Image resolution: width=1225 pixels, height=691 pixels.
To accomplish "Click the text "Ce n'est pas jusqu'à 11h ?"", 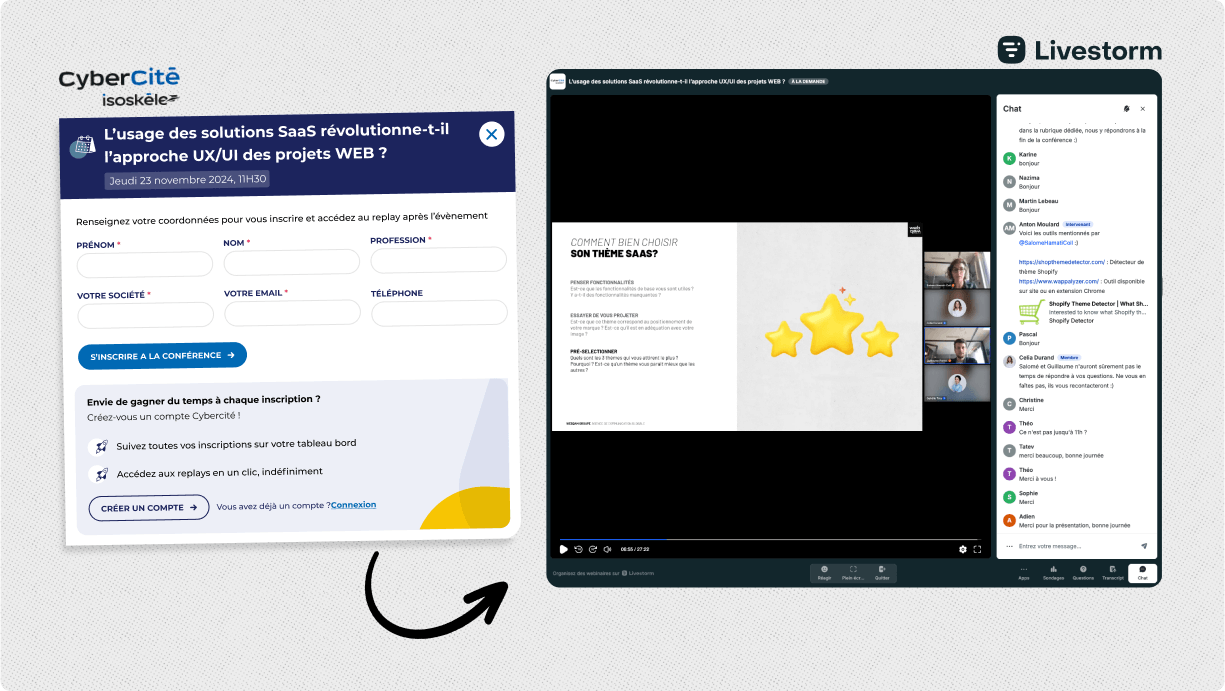I will point(1052,432).
